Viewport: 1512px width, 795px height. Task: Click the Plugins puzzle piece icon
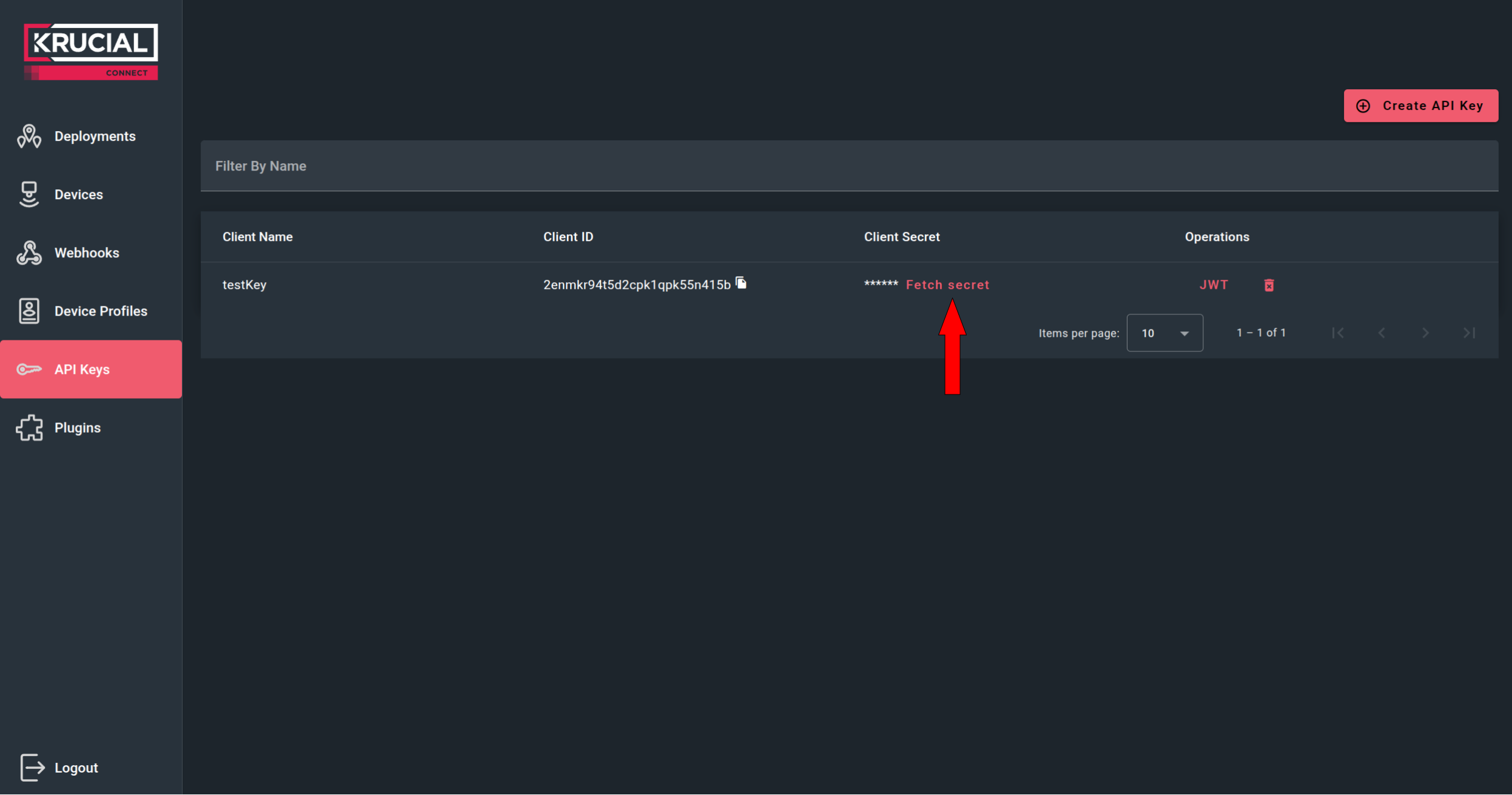[x=29, y=428]
